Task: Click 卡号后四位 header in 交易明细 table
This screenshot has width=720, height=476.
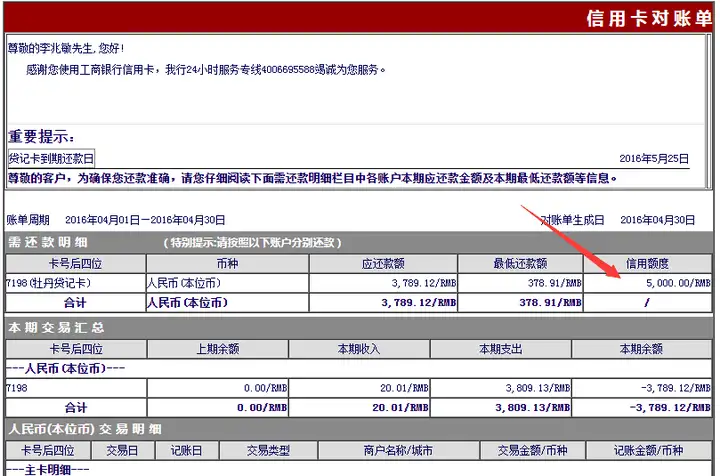Action: click(48, 451)
